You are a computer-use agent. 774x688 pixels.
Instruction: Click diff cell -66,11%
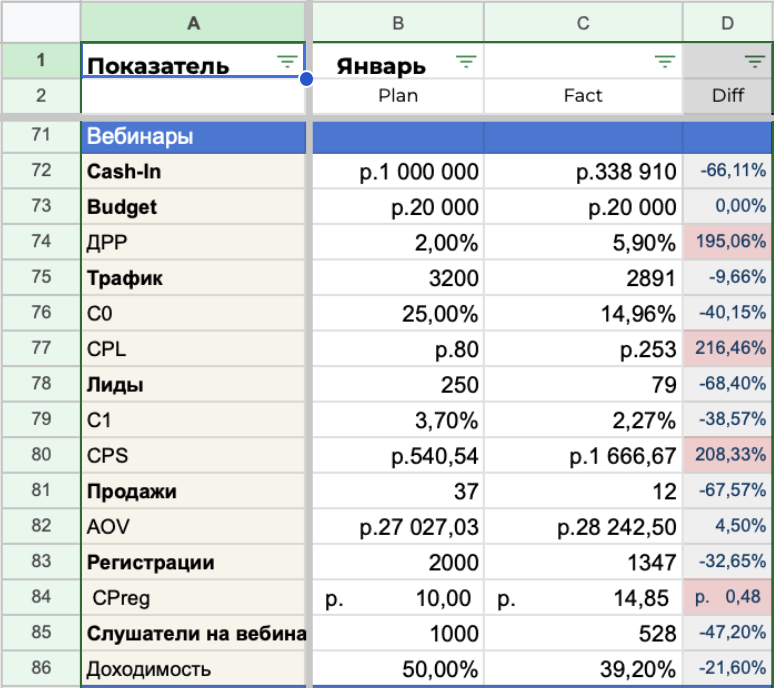(728, 171)
